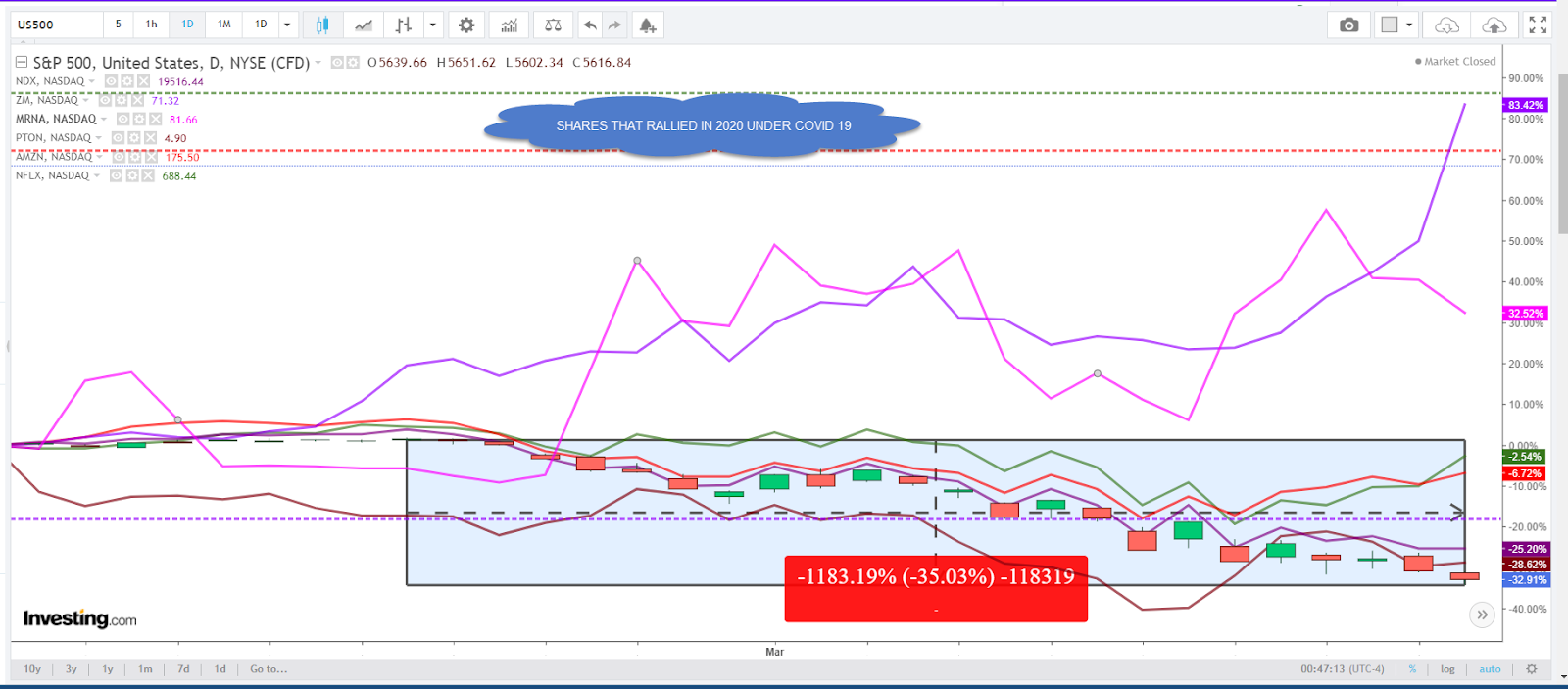
Task: Open the indicators icon
Action: (510, 25)
